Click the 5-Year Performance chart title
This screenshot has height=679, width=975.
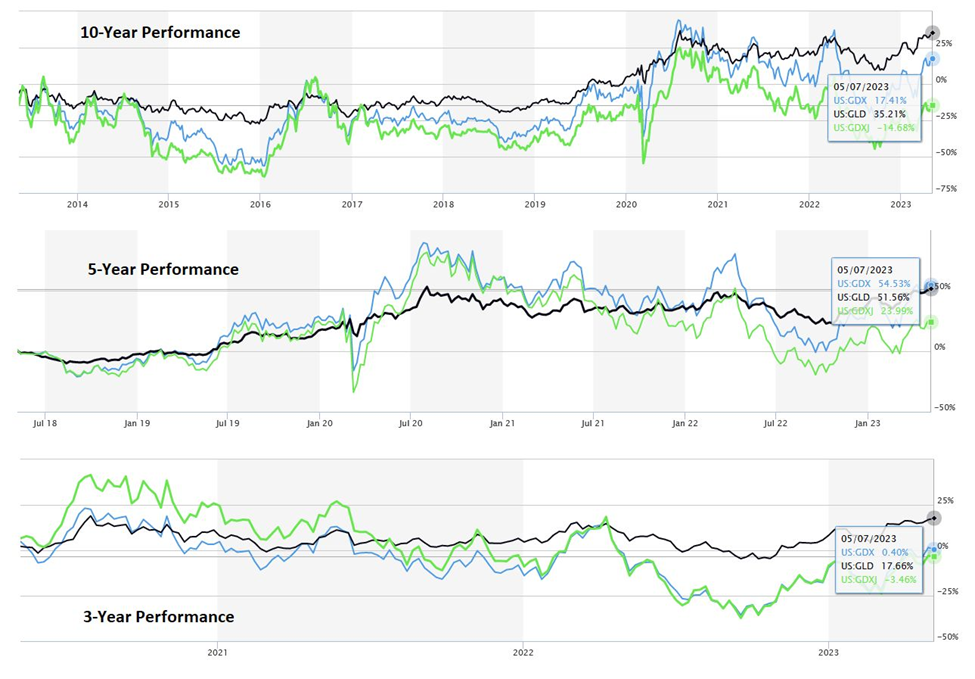(159, 269)
